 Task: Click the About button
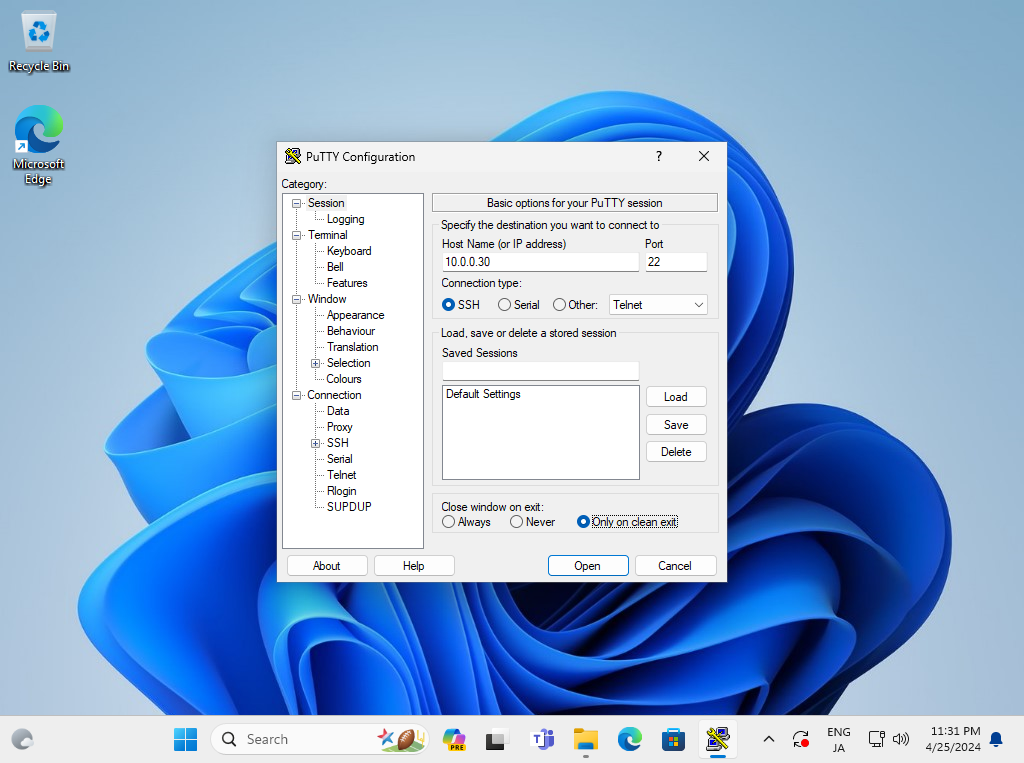(x=327, y=566)
